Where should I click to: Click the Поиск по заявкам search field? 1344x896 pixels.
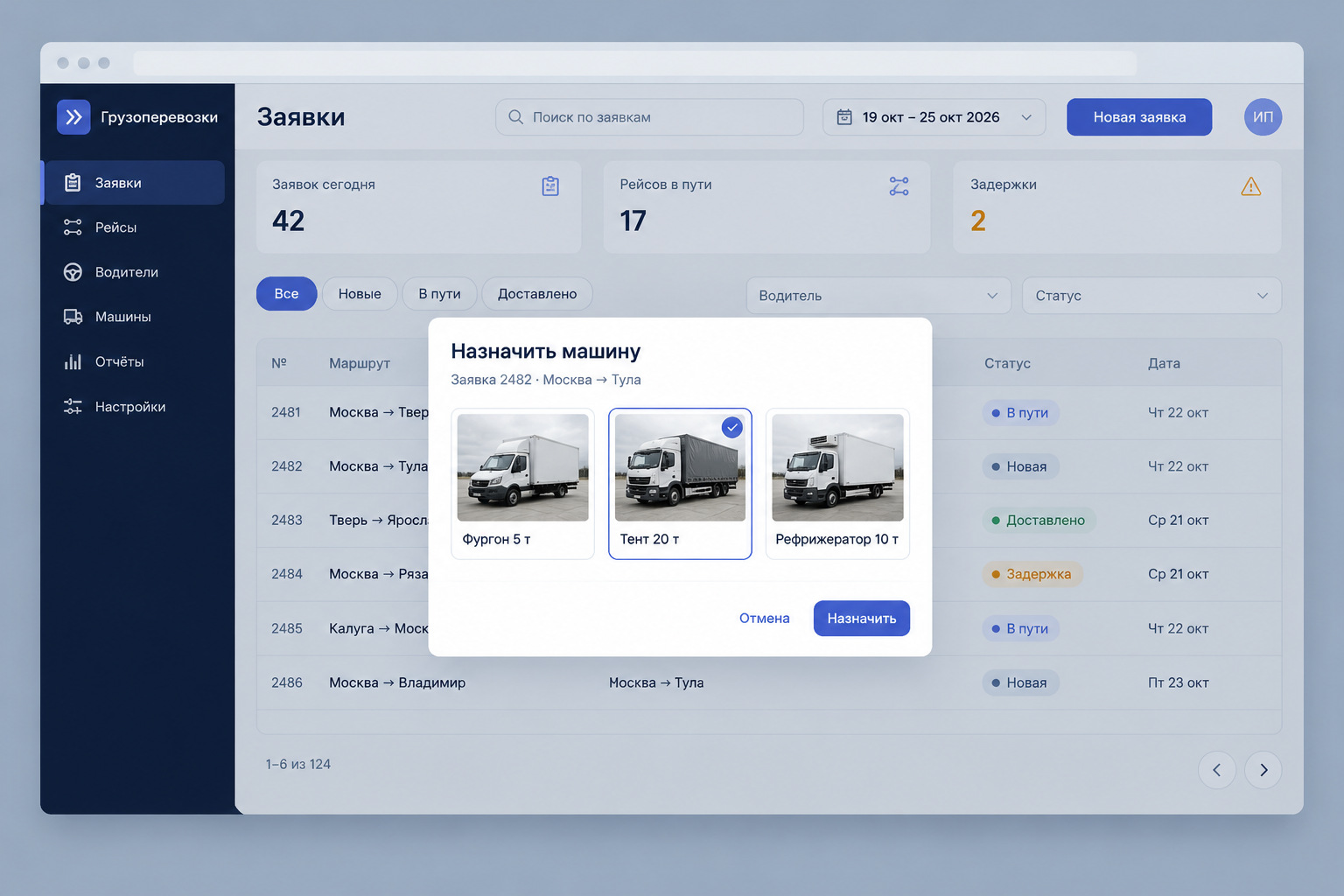(x=649, y=117)
